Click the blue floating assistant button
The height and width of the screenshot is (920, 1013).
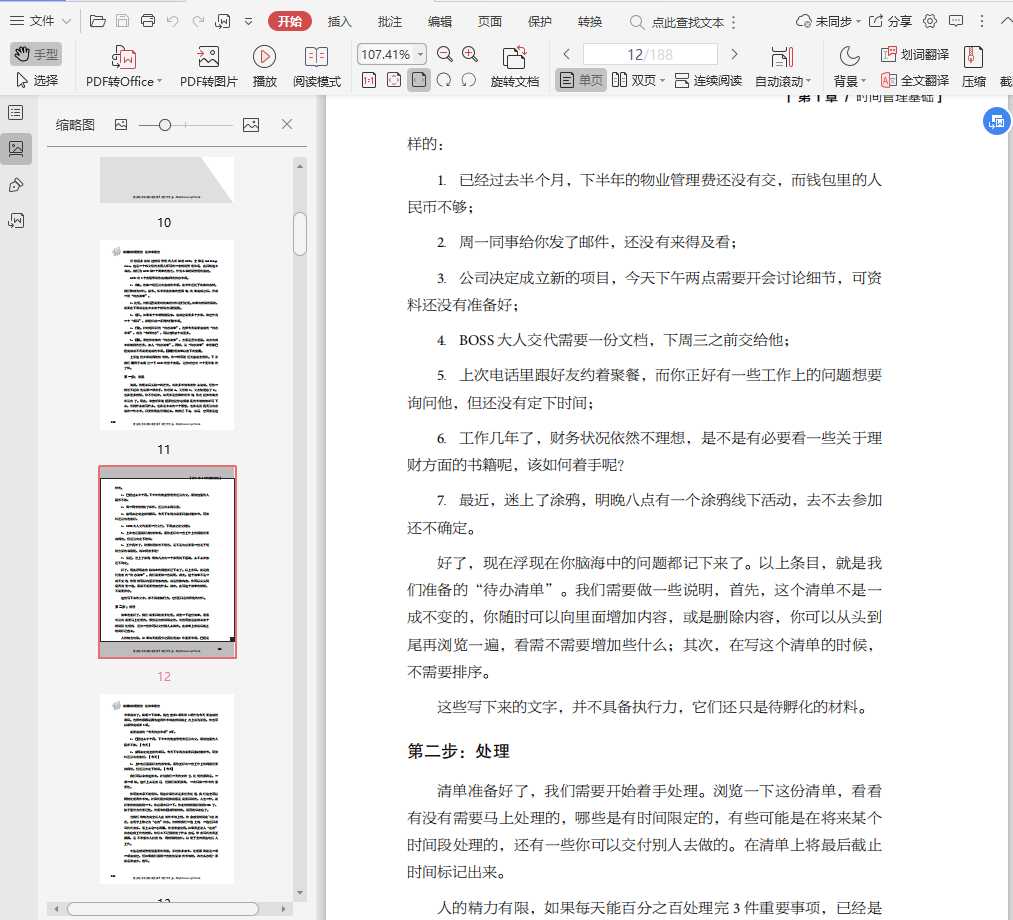tap(996, 121)
